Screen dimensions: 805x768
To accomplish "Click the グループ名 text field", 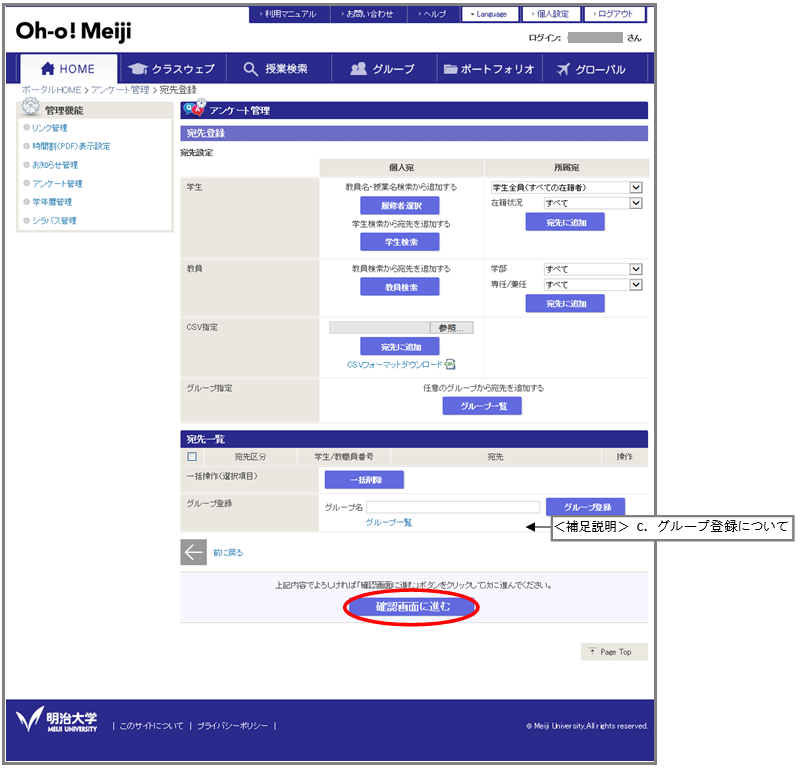I will 453,507.
